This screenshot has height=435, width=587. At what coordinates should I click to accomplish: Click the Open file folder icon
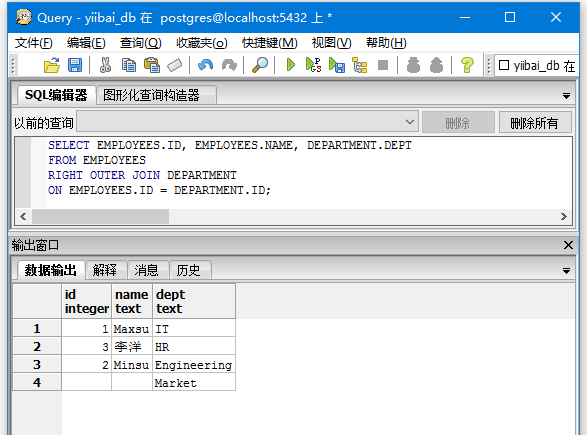(x=52, y=65)
